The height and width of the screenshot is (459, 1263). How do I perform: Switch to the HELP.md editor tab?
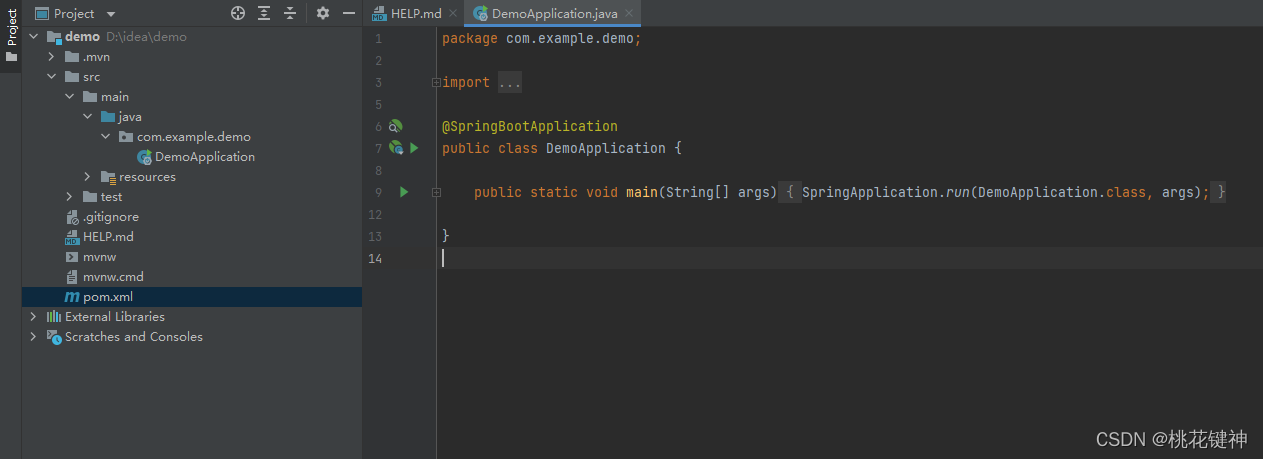click(415, 13)
